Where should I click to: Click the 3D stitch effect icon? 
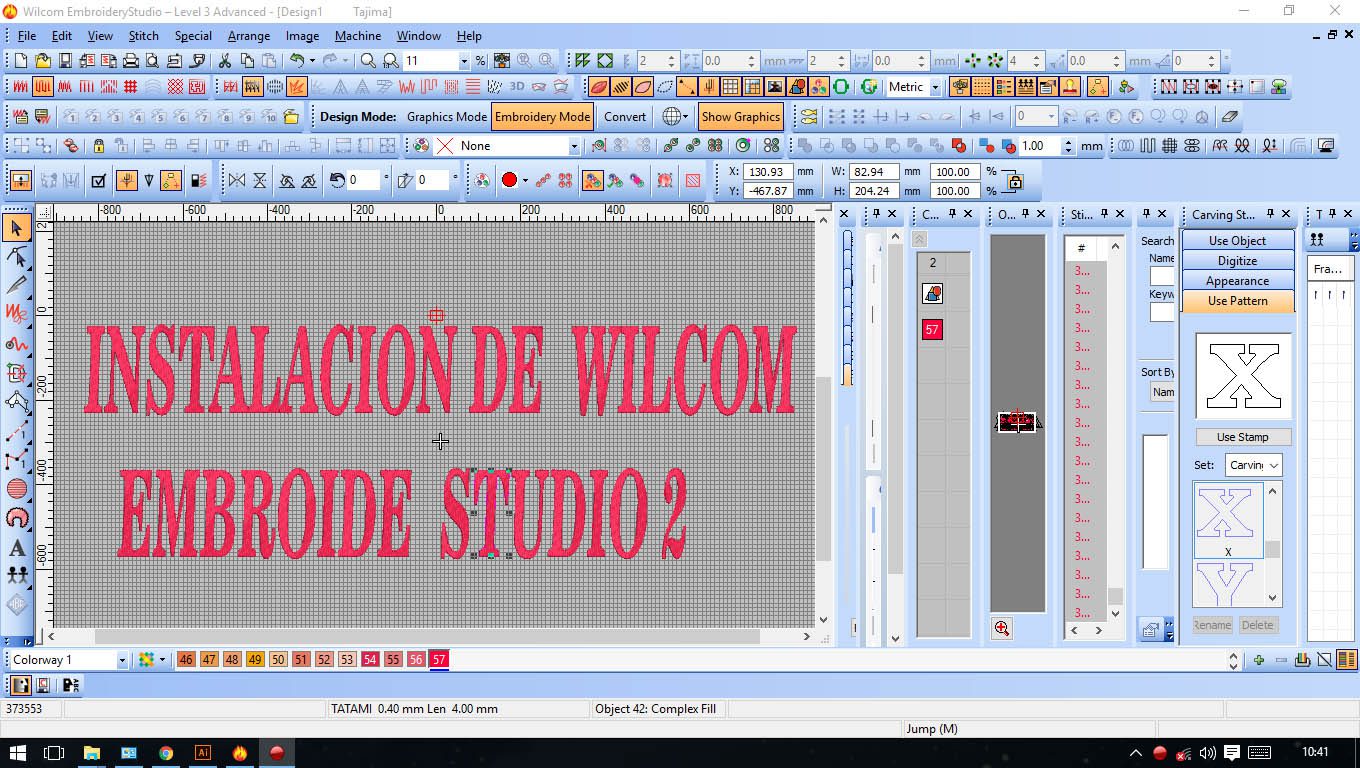(517, 87)
